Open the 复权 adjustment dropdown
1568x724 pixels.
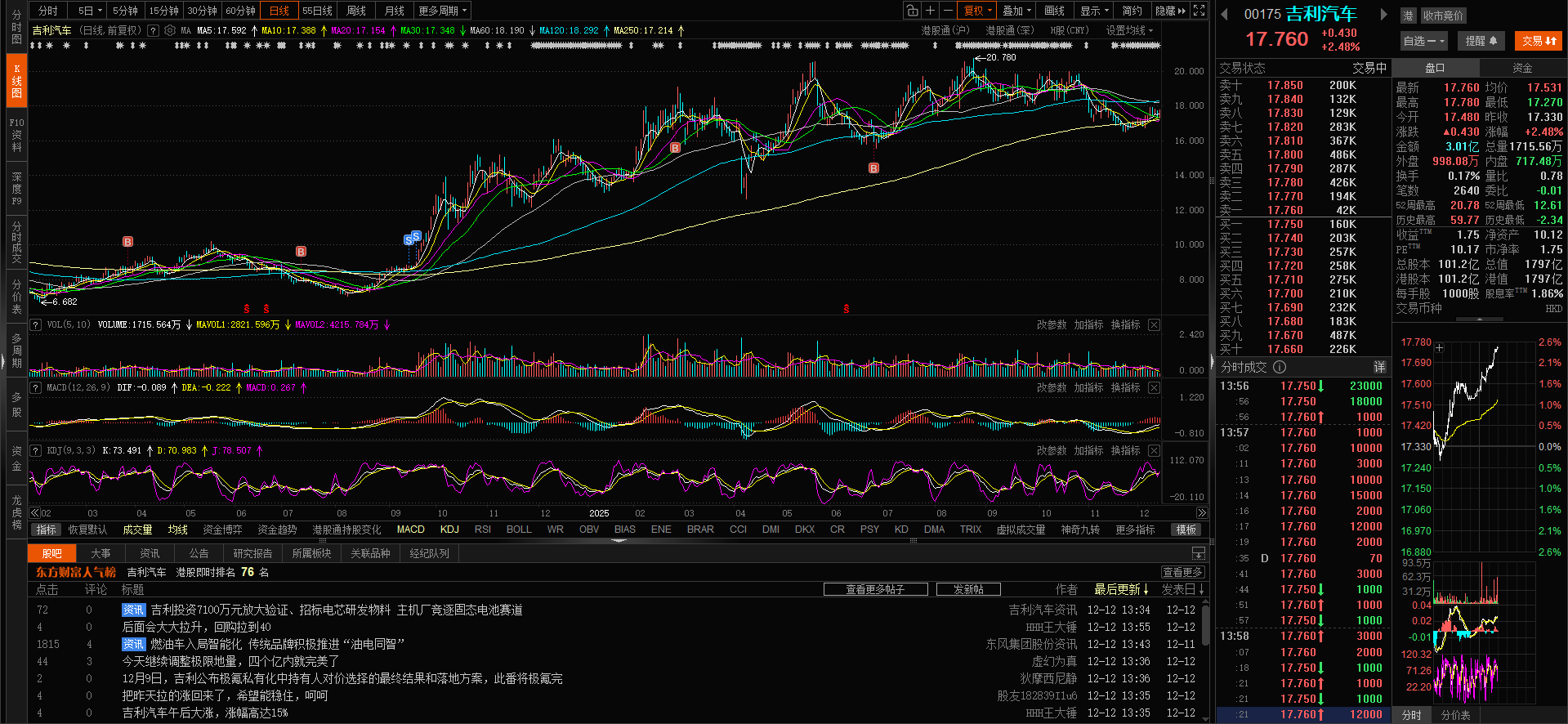977,11
